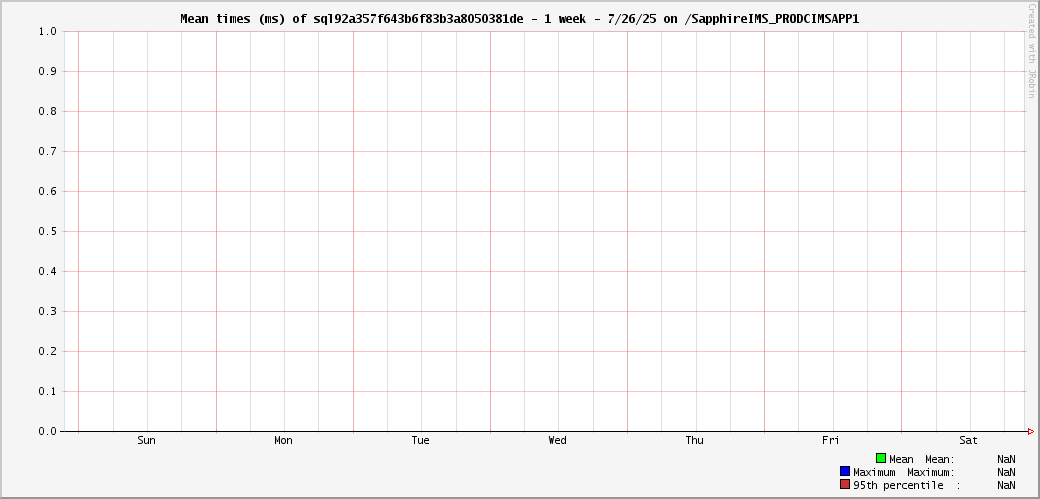Click the red x-axis end arrow
The image size is (1040, 499).
[1030, 431]
